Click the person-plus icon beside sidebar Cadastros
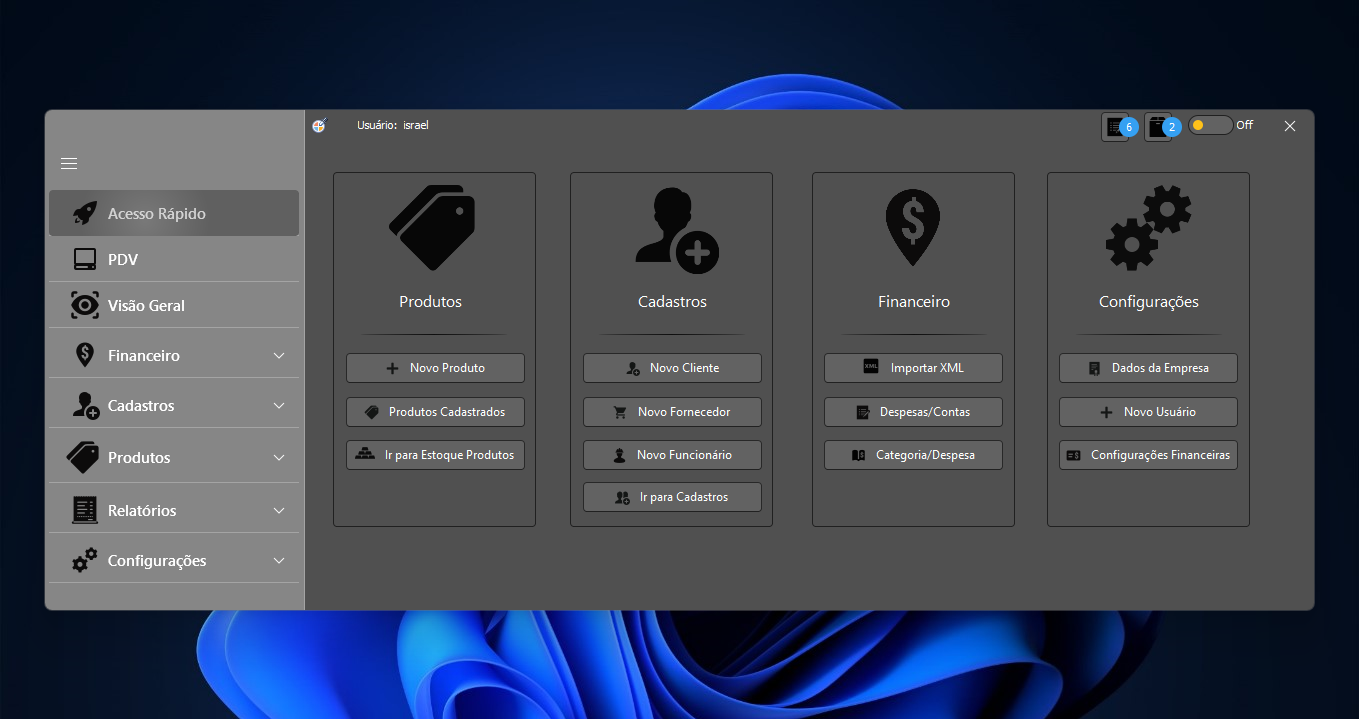The width and height of the screenshot is (1359, 719). click(86, 405)
